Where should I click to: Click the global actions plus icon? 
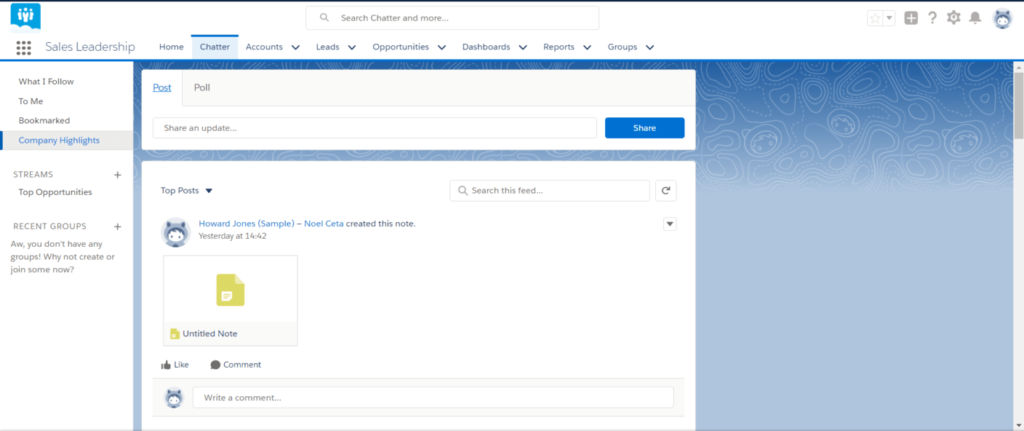click(911, 18)
